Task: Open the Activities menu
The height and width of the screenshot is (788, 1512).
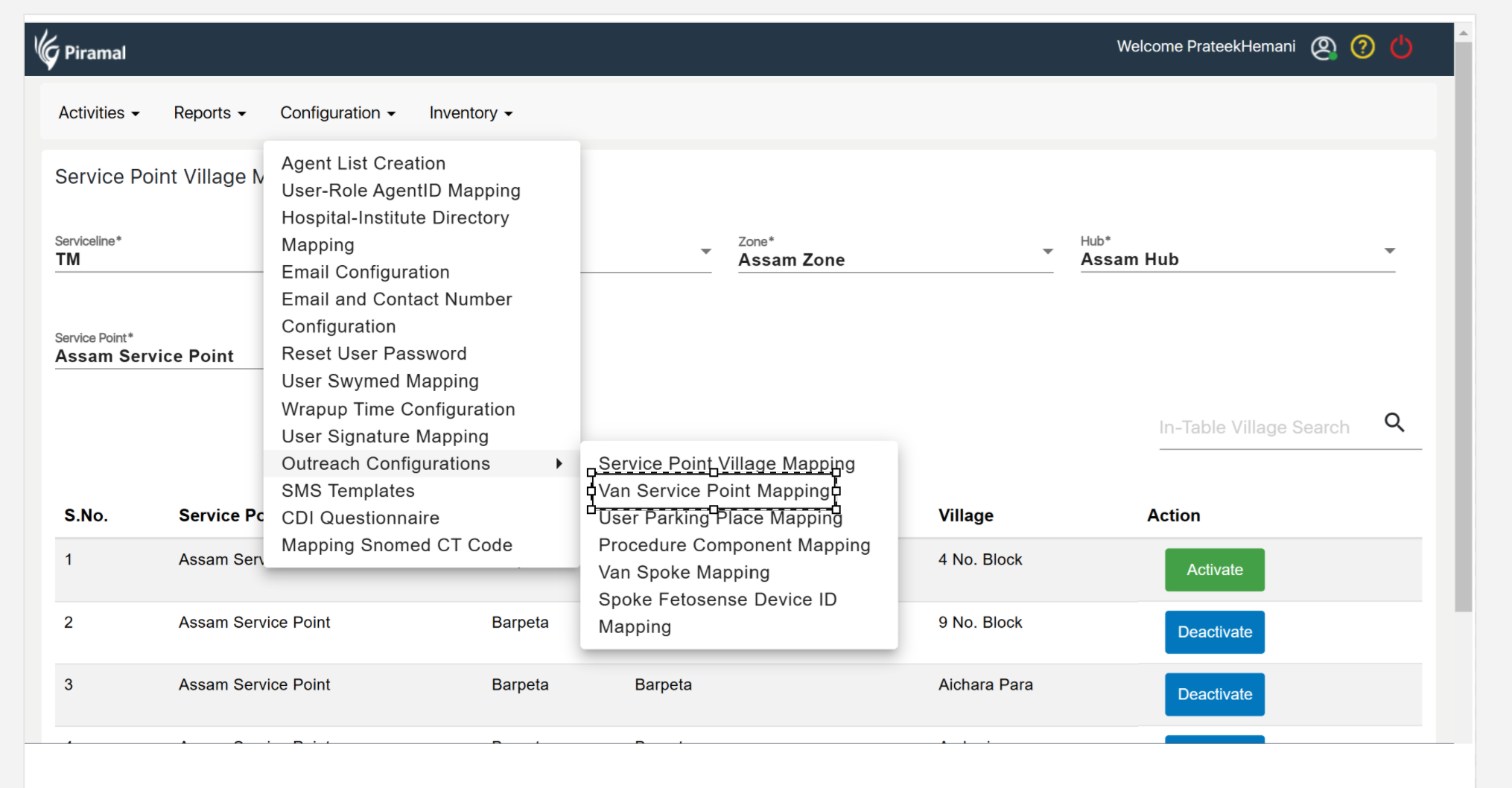Action: click(99, 113)
